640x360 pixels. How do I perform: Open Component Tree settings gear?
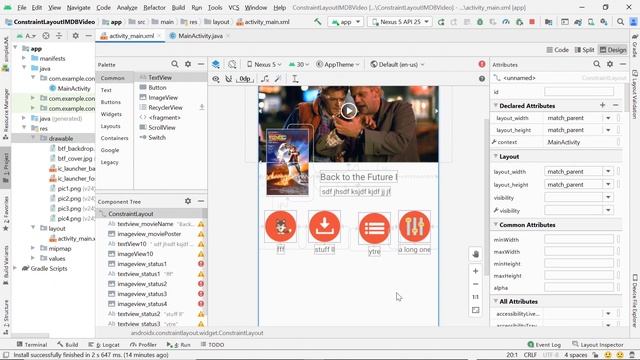[x=188, y=201]
